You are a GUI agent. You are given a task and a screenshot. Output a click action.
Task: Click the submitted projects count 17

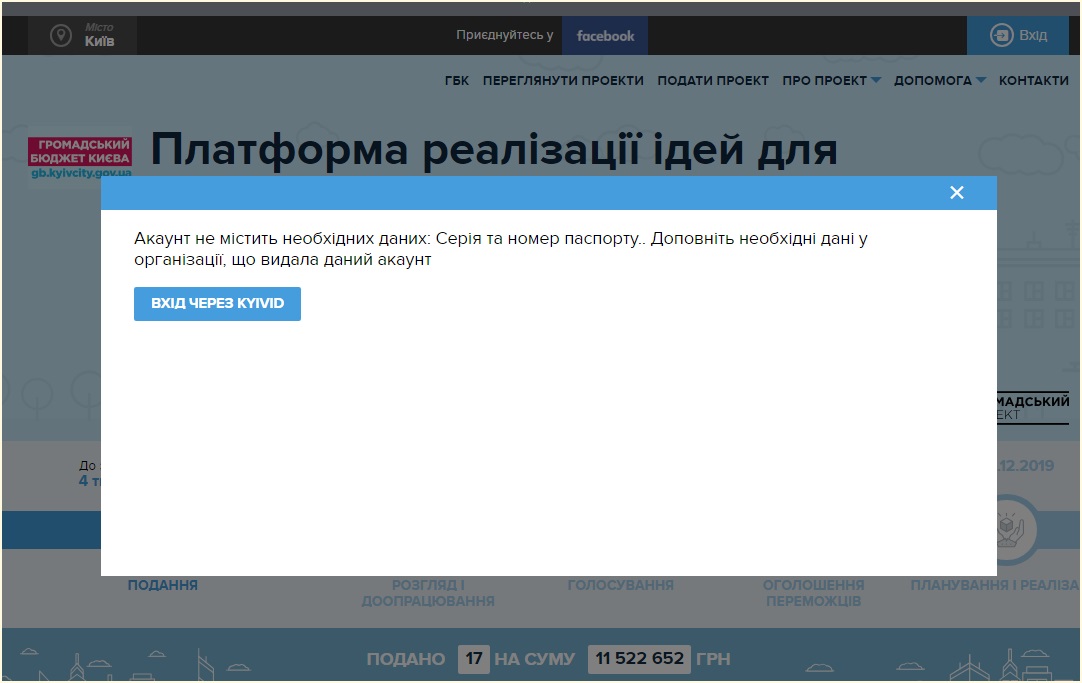pyautogui.click(x=473, y=659)
